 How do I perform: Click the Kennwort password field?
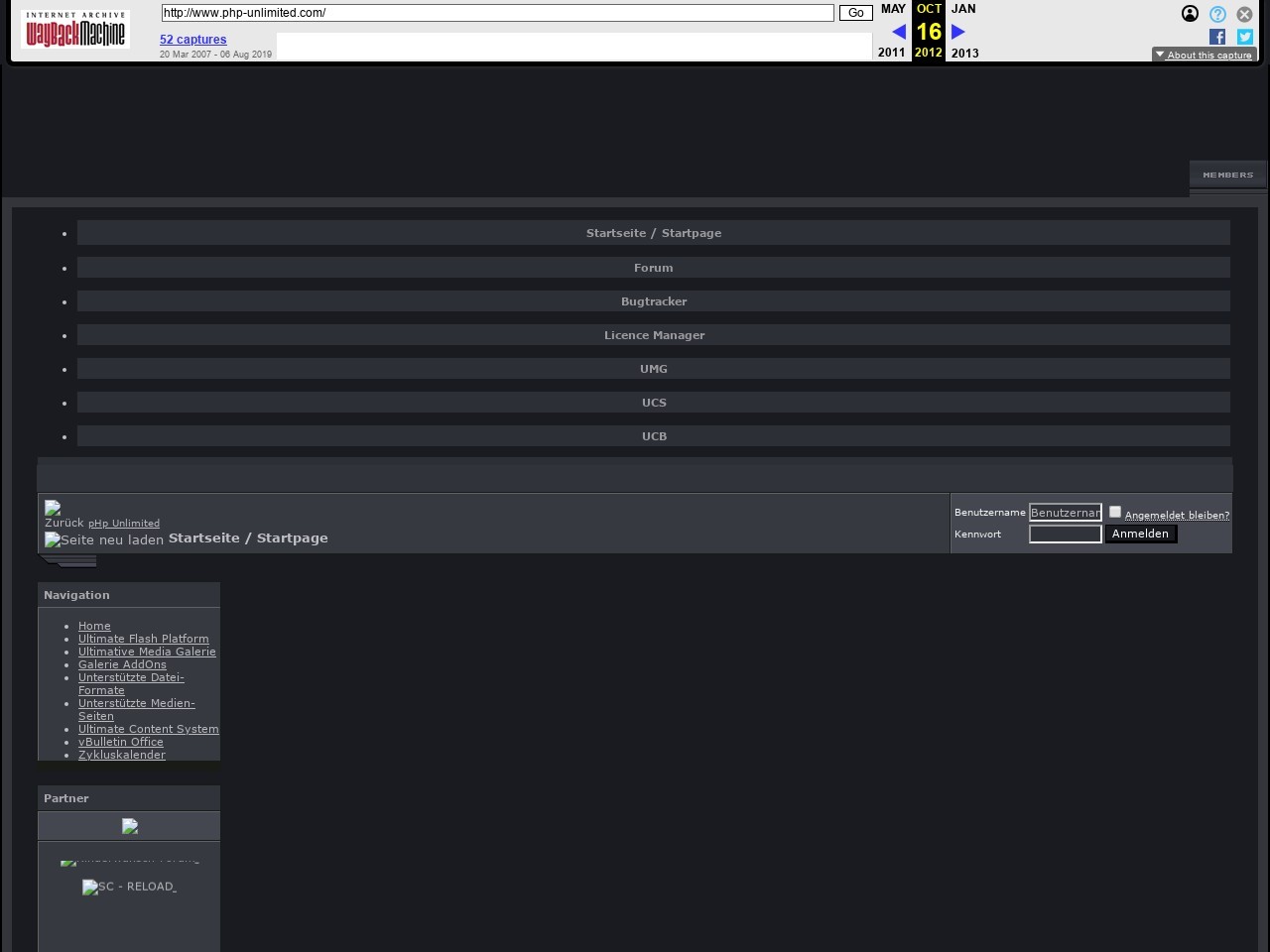pyautogui.click(x=1065, y=535)
